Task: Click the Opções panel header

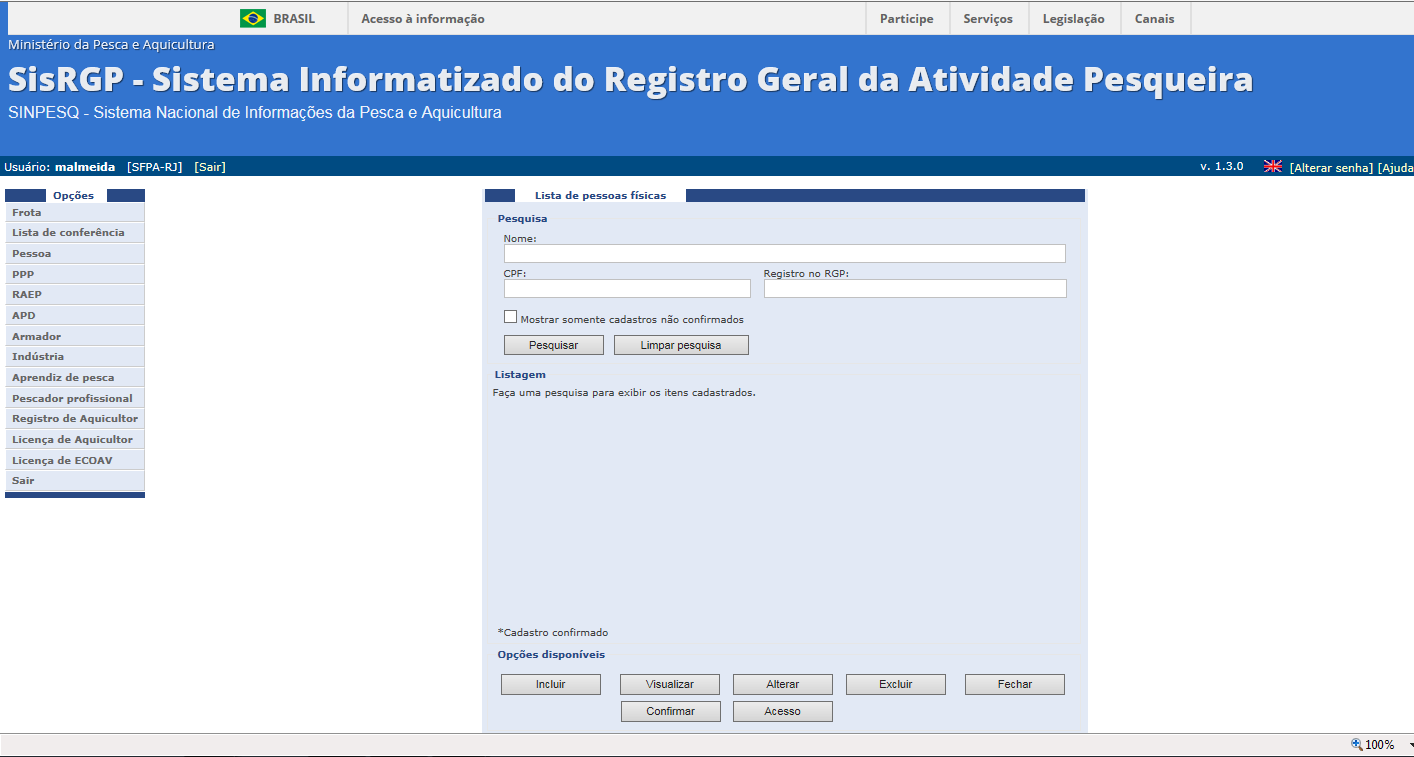Action: coord(74,196)
